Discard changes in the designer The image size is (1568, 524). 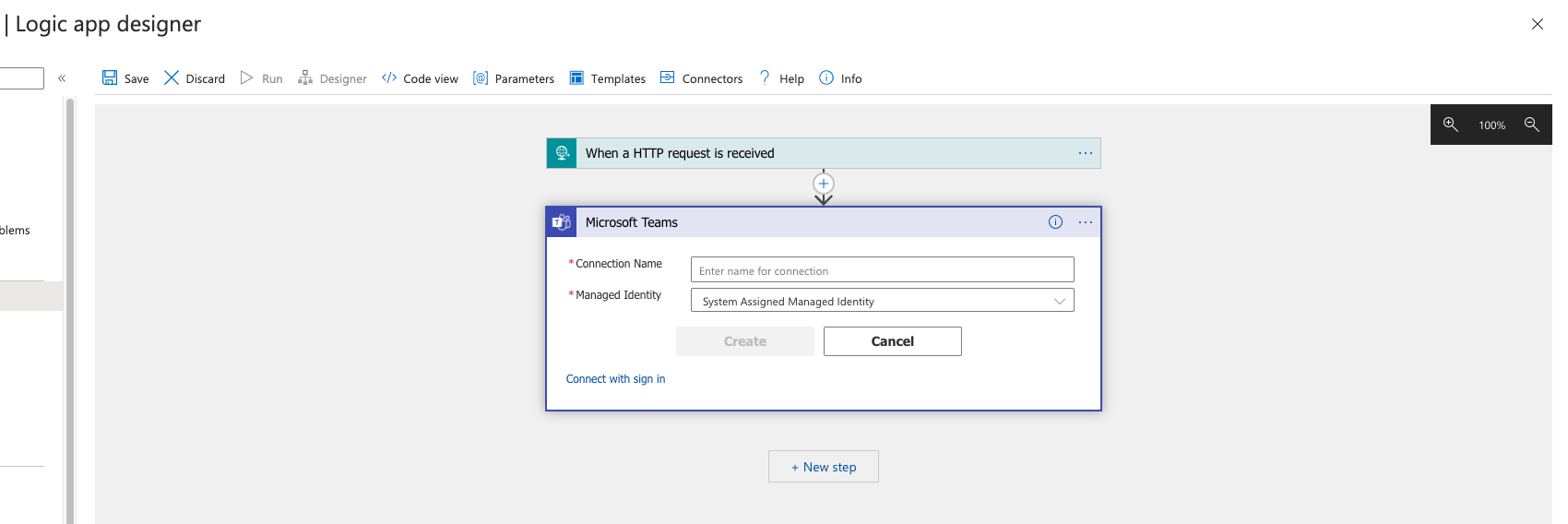click(x=195, y=78)
